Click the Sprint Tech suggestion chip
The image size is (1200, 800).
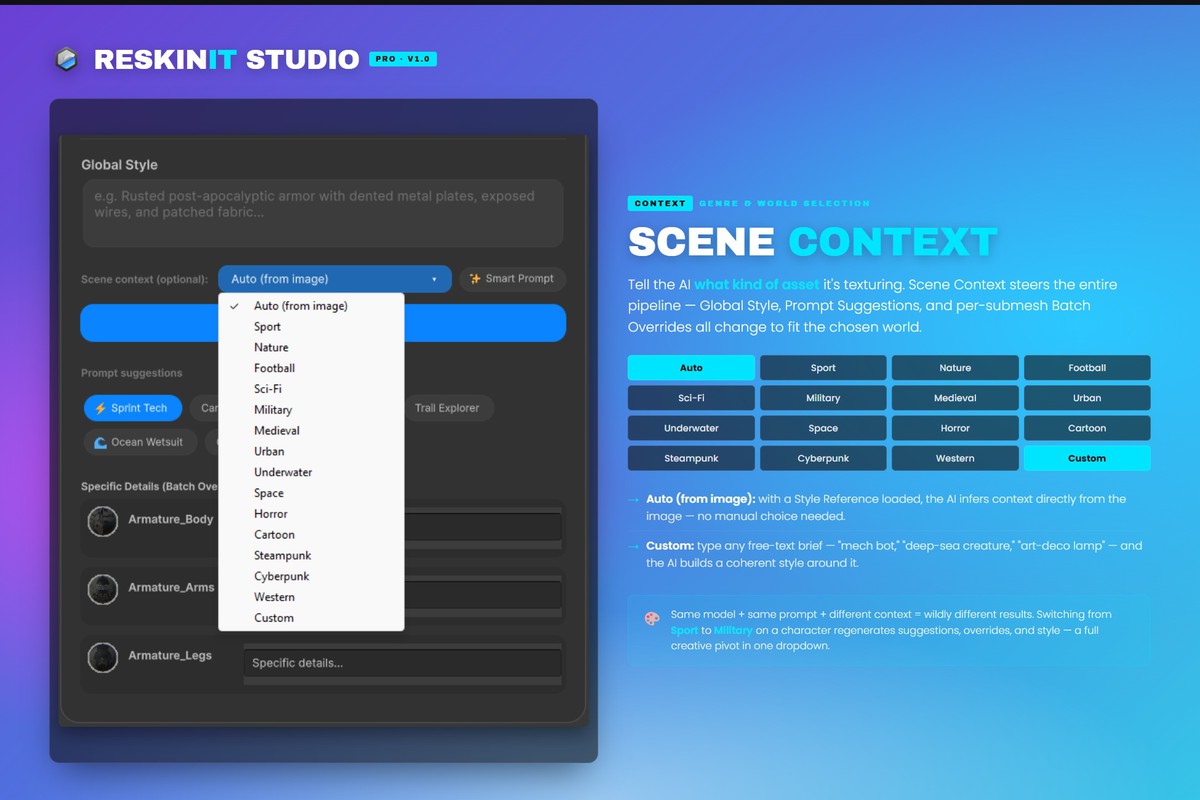click(133, 408)
